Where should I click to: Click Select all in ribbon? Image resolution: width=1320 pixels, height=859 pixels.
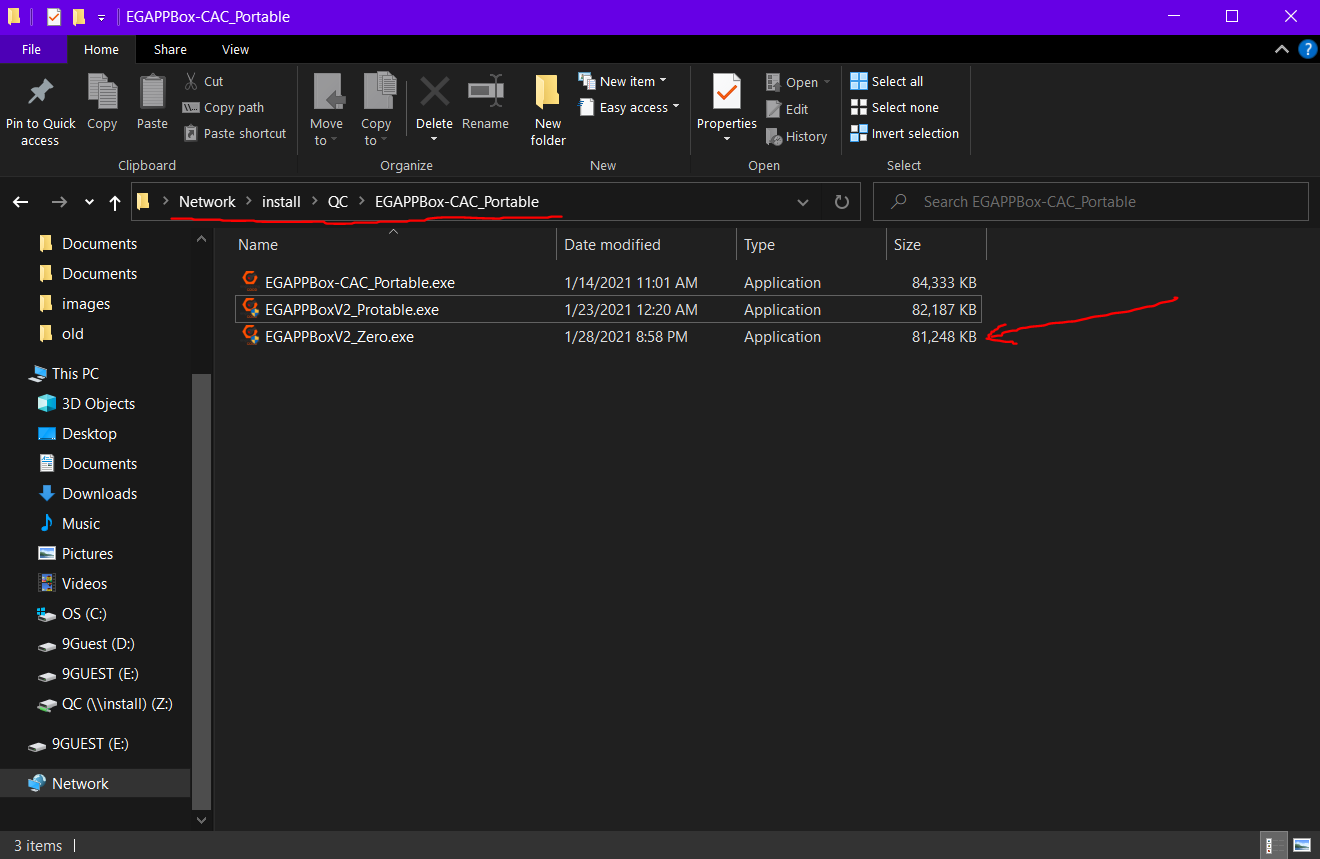click(x=887, y=81)
